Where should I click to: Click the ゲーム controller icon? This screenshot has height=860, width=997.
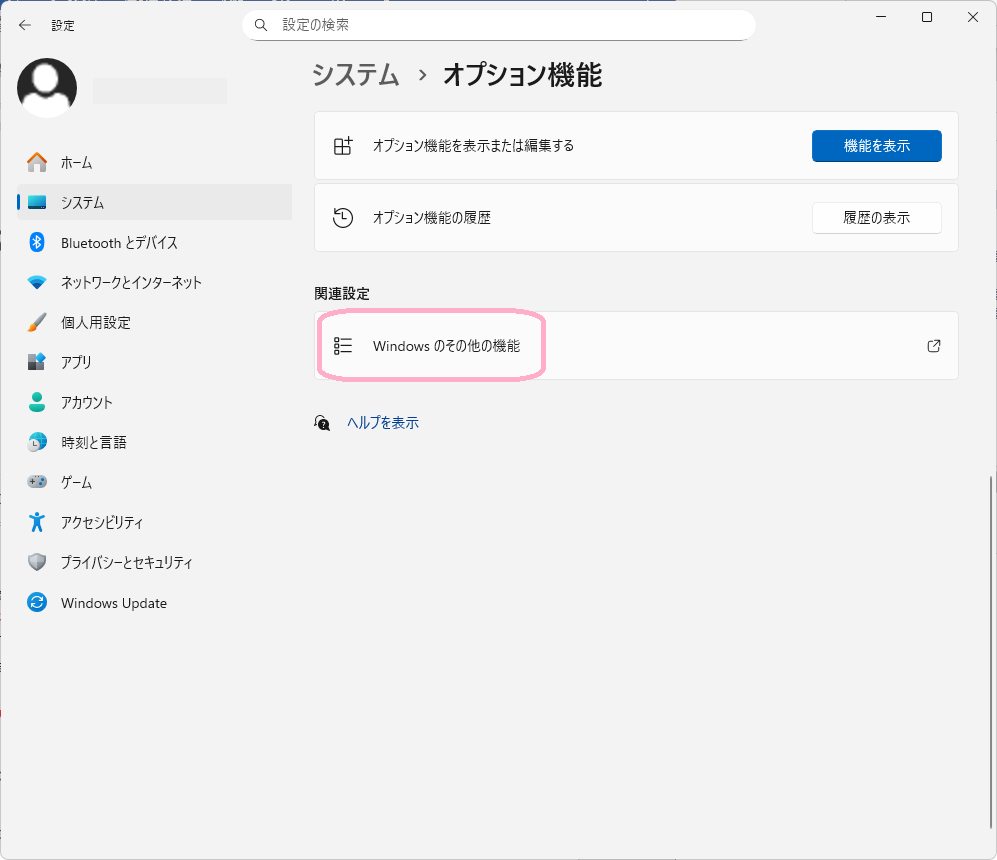coord(37,482)
